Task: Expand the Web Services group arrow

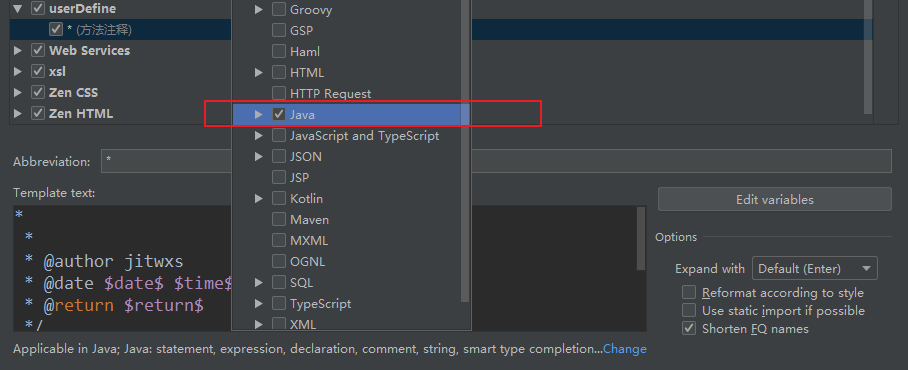Action: pos(18,50)
